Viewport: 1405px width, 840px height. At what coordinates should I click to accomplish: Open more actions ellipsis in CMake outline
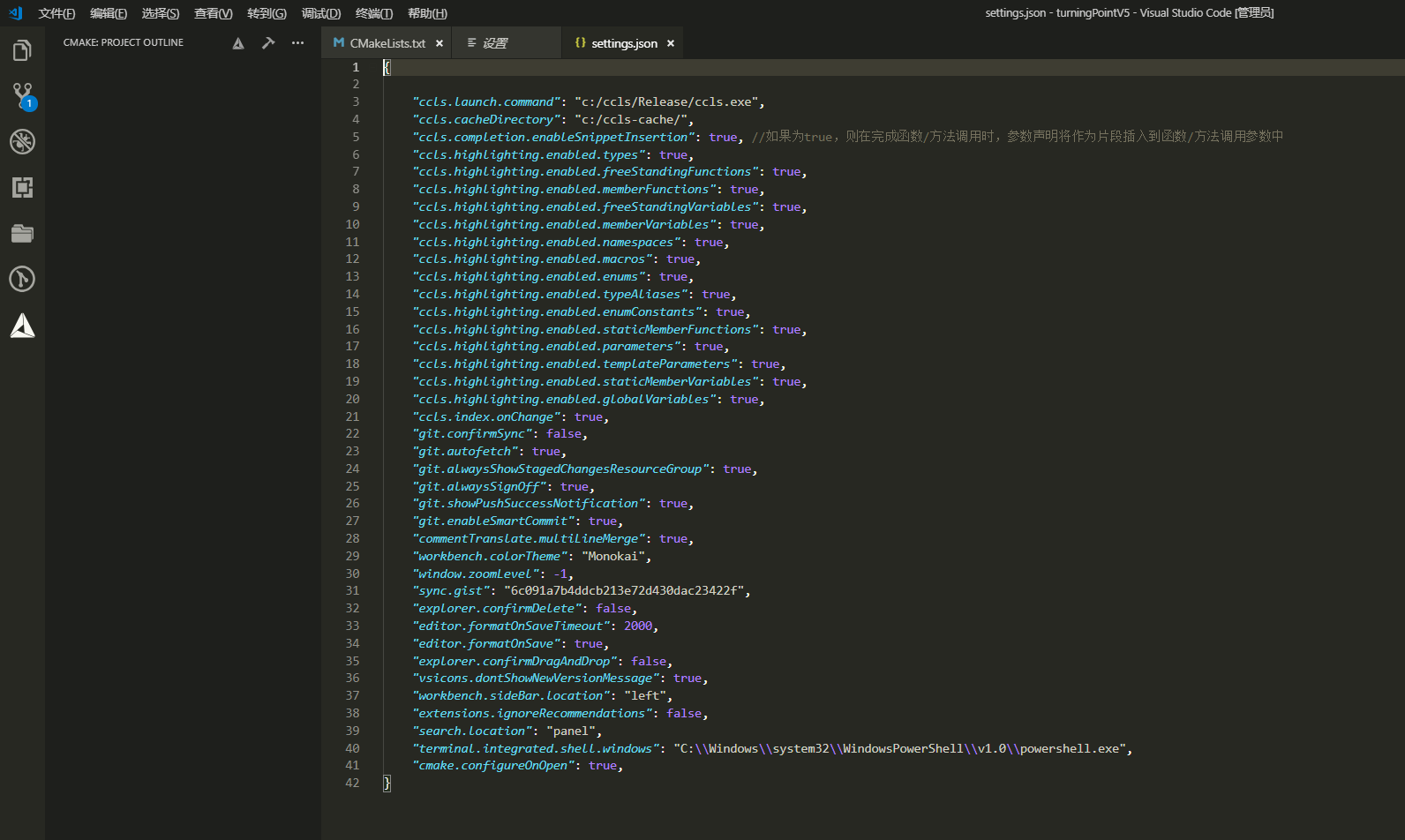point(297,42)
